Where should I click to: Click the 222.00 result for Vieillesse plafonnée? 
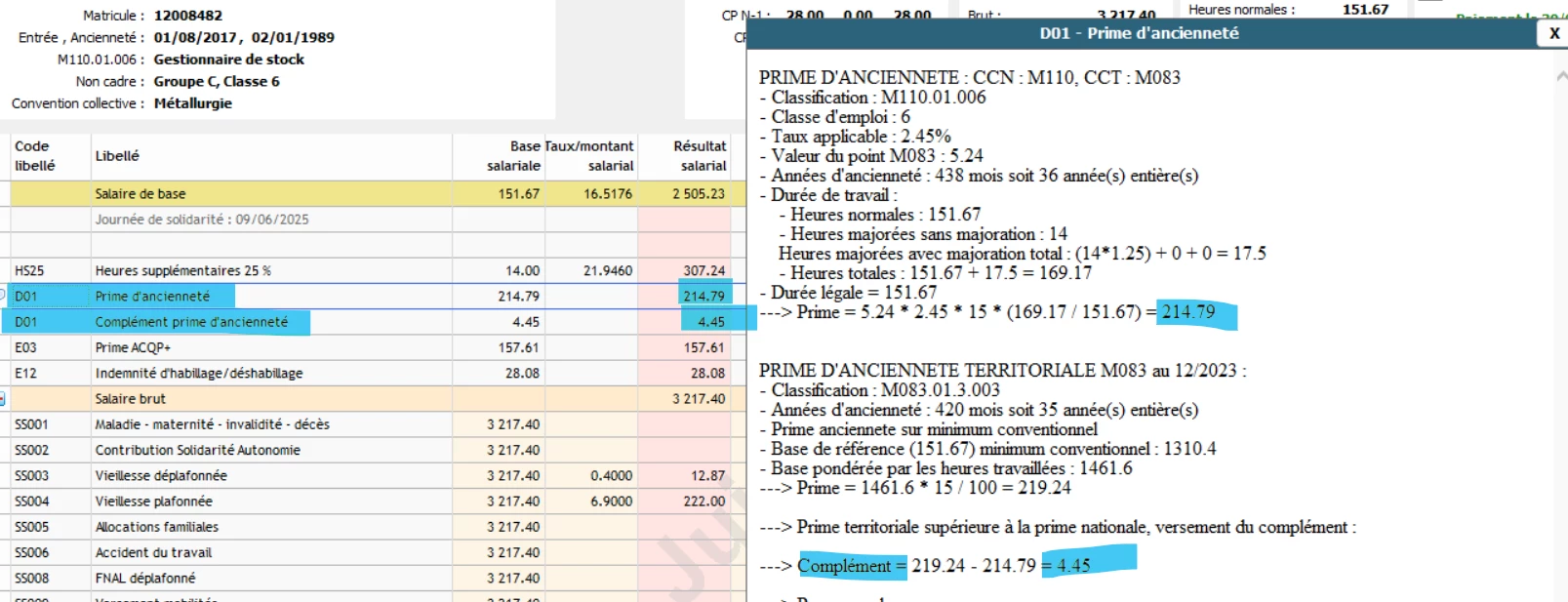(x=704, y=502)
